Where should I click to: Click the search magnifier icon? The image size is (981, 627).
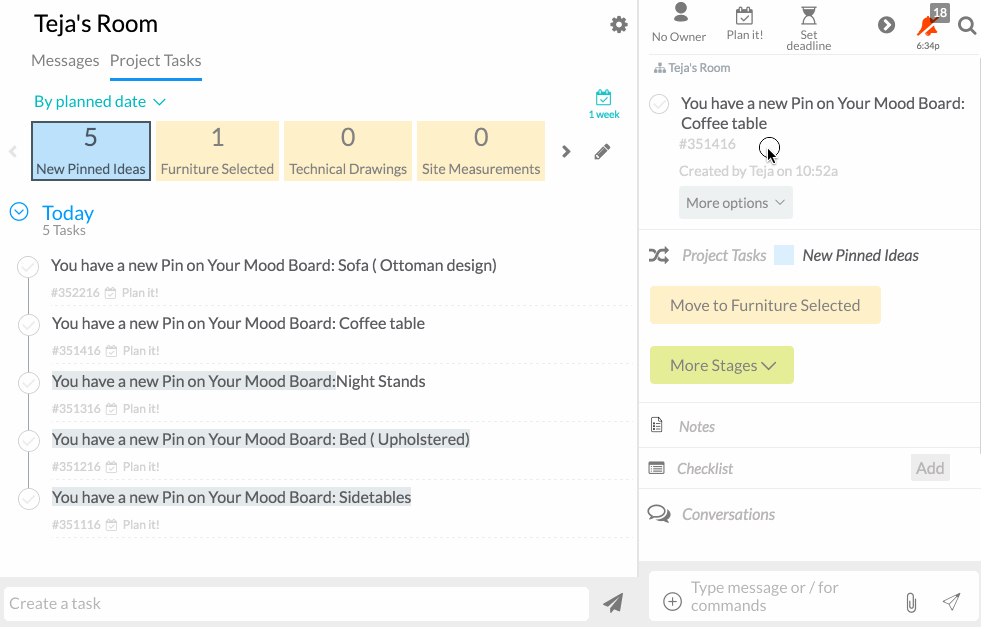pyautogui.click(x=967, y=26)
